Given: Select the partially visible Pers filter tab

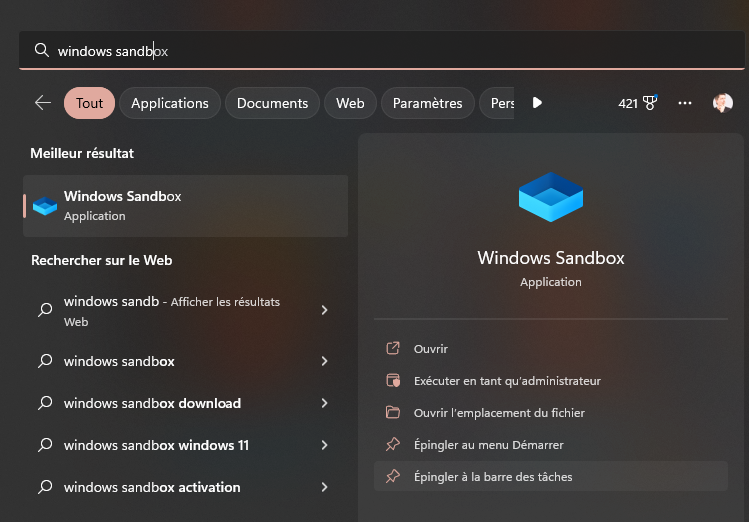Looking at the screenshot, I should [x=497, y=103].
